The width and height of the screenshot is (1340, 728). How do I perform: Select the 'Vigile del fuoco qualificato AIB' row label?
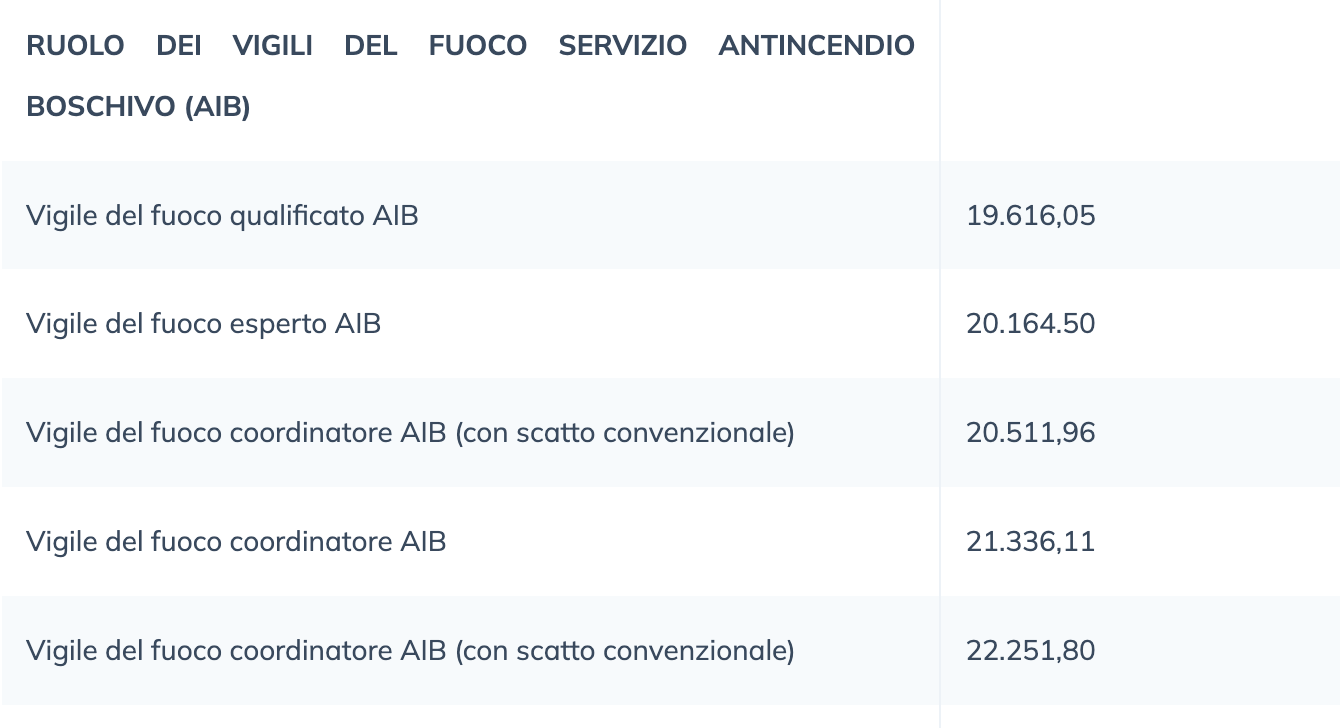pos(222,215)
